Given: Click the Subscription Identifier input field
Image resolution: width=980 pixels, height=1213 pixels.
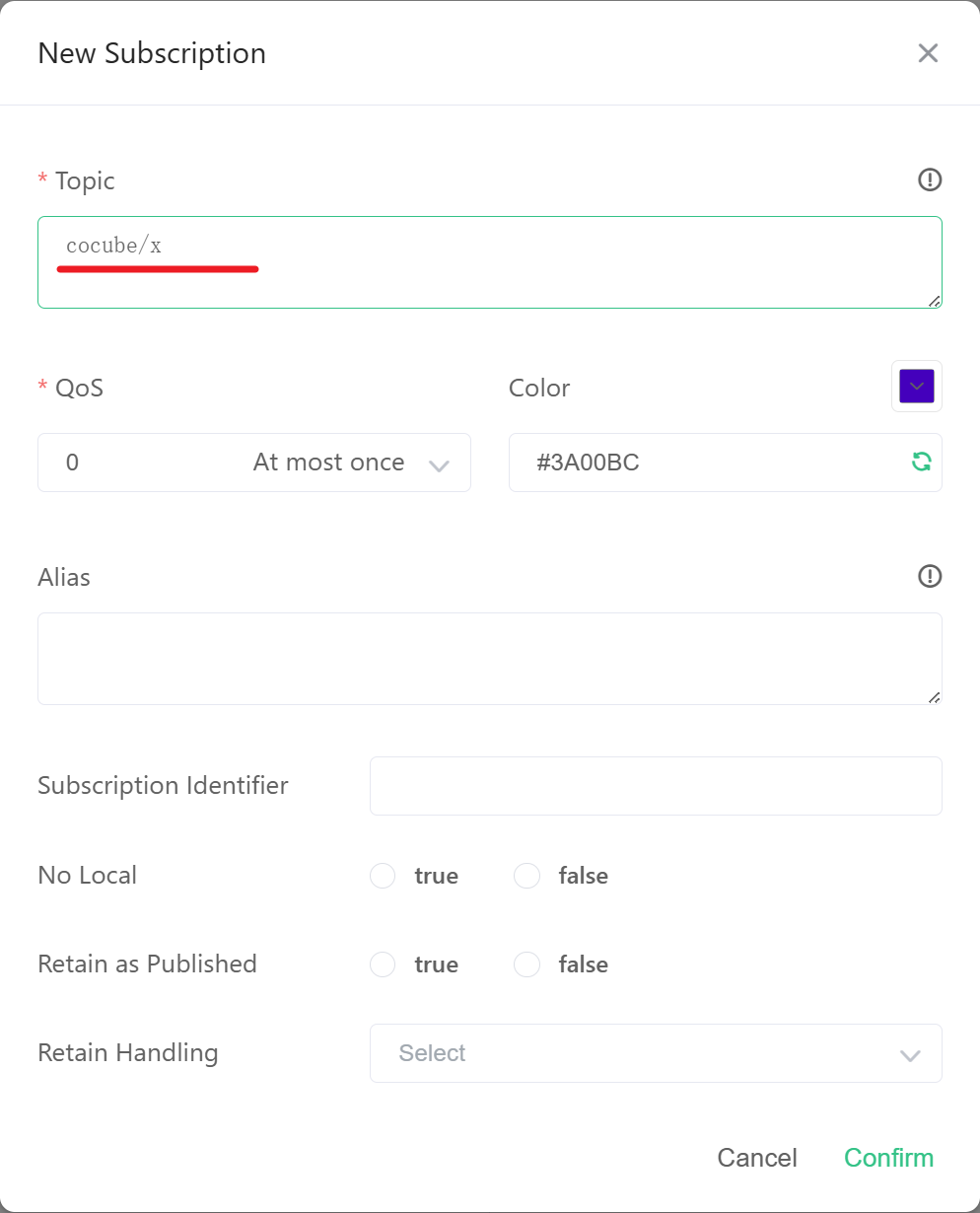Looking at the screenshot, I should click(x=656, y=786).
